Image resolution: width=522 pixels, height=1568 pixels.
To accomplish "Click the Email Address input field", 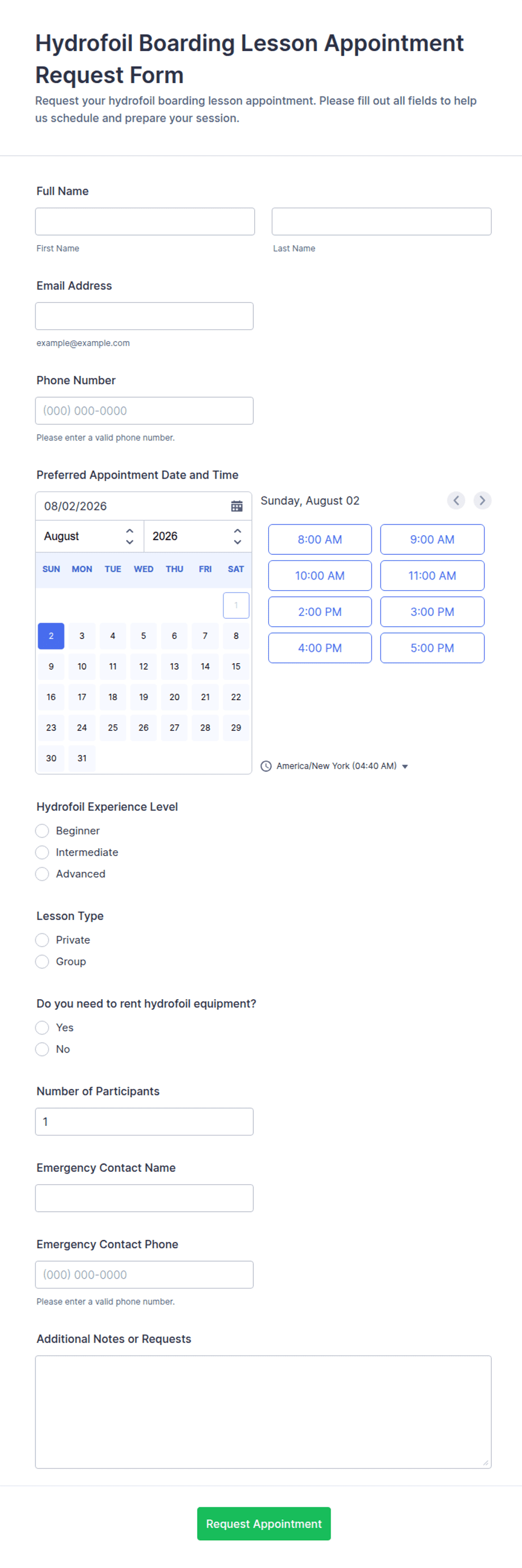I will 144,316.
